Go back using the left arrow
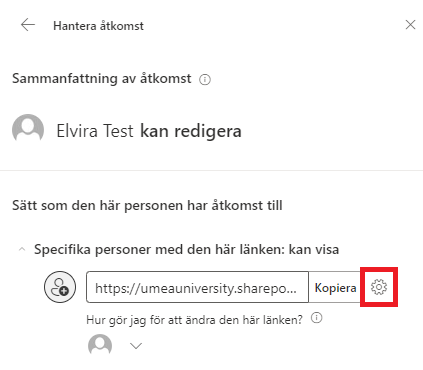 coord(28,25)
